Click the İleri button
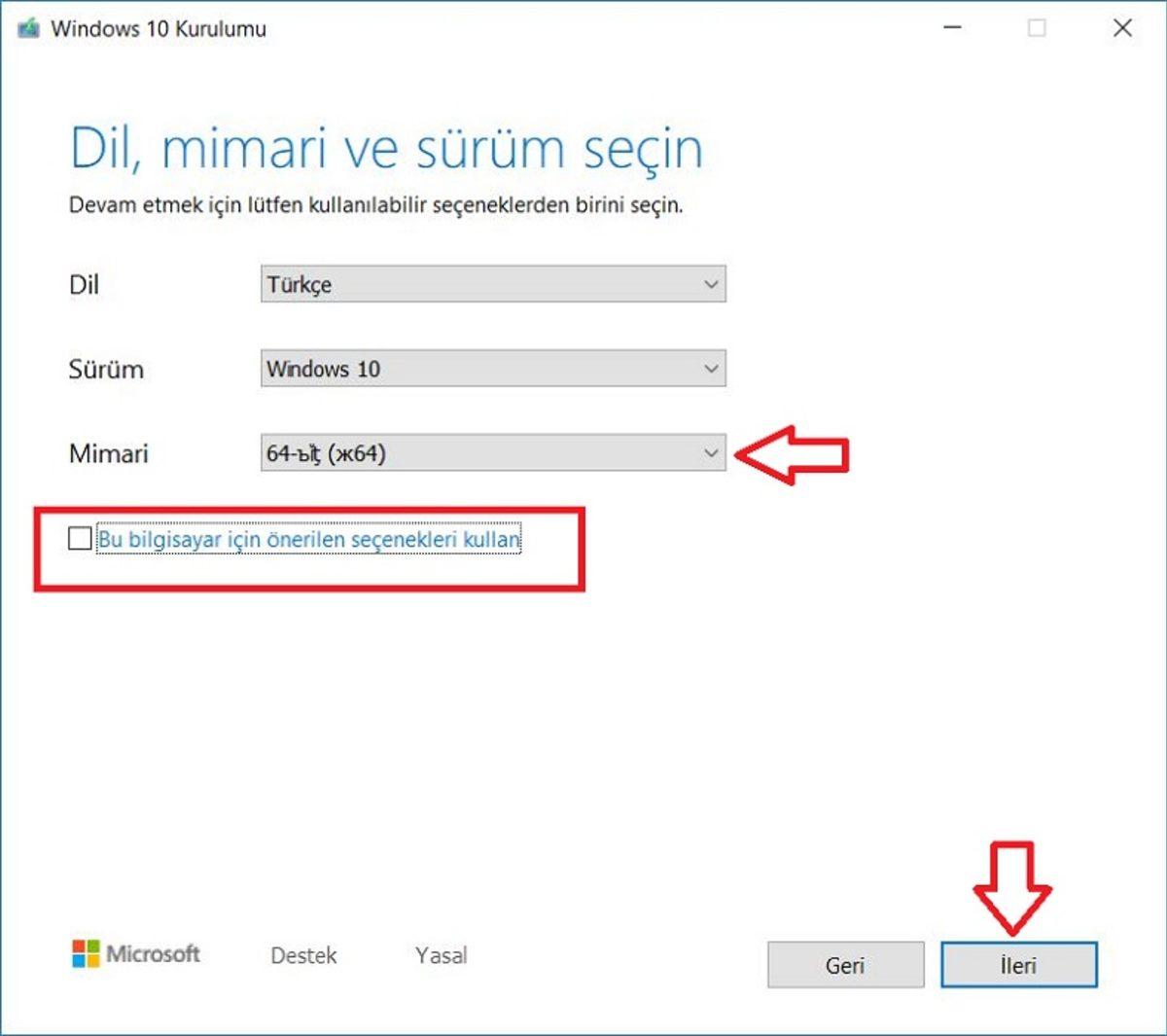 click(x=1018, y=965)
